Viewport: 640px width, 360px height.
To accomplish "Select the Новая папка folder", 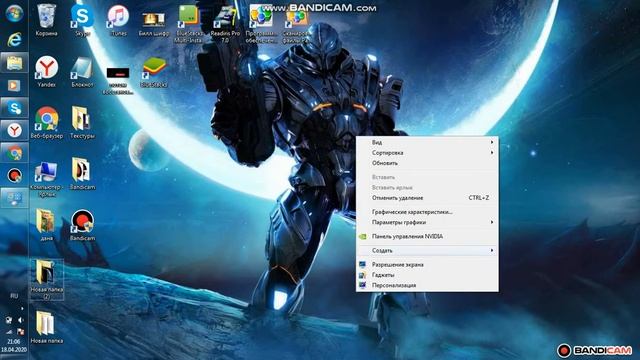I will coord(47,327).
